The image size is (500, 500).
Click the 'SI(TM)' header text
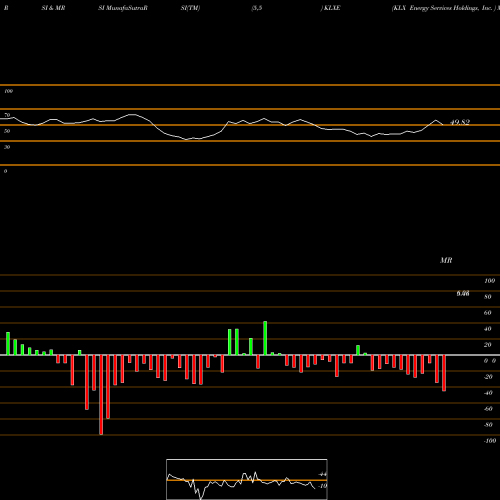(190, 8)
